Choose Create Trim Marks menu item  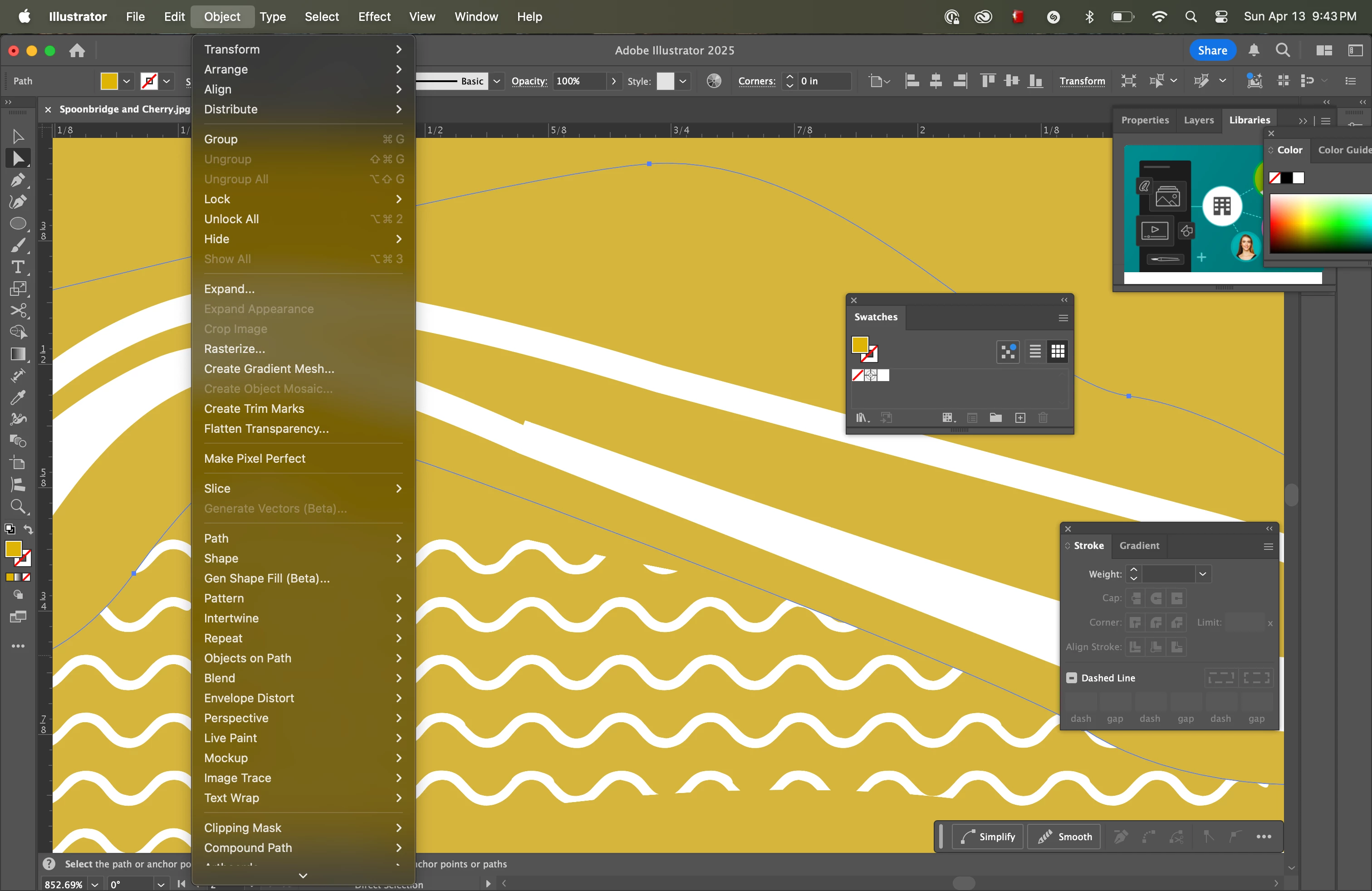click(x=254, y=409)
